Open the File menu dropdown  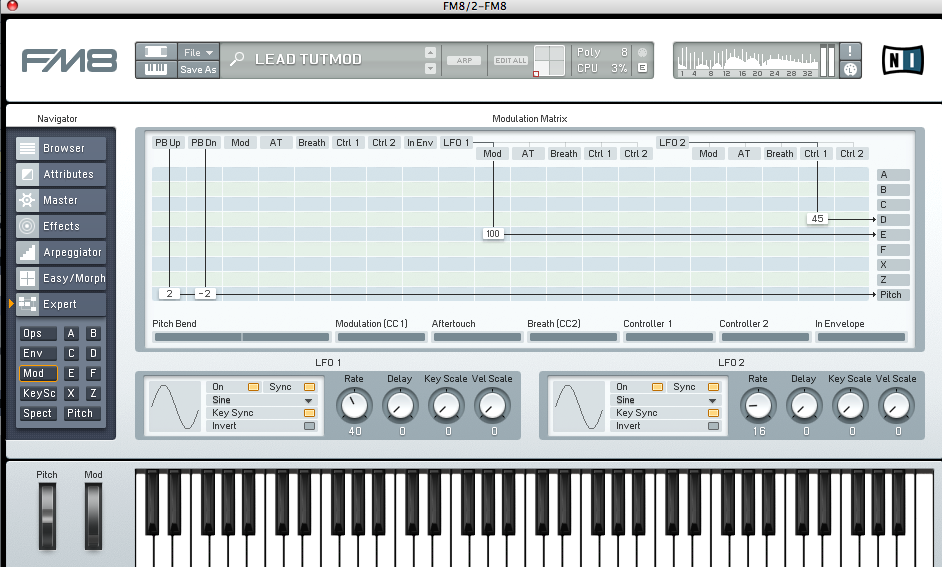(198, 52)
